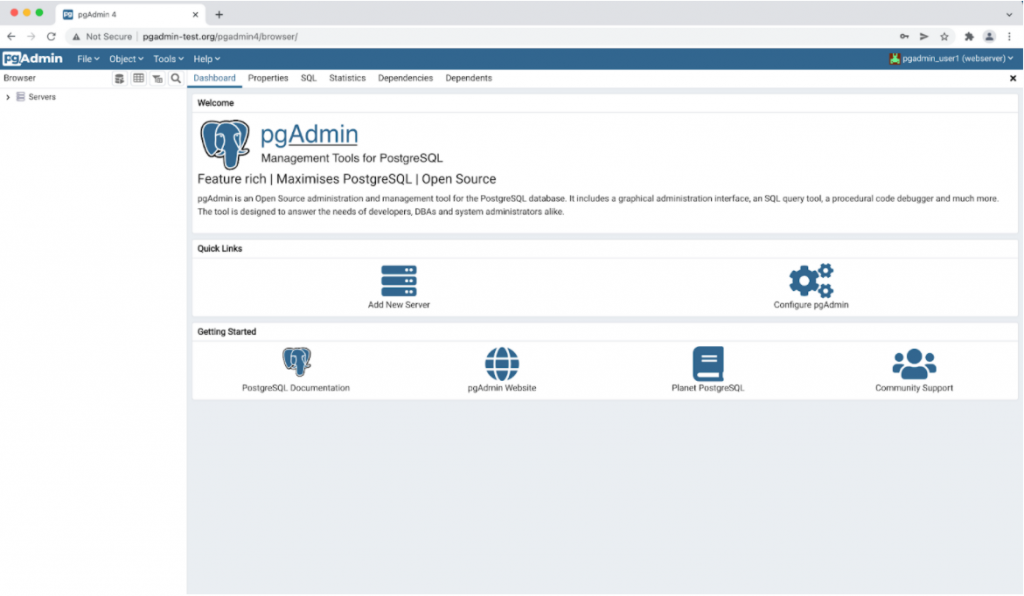Open the pgAdmin Website globe icon
Viewport: 1024px width, 596px height.
tap(501, 363)
